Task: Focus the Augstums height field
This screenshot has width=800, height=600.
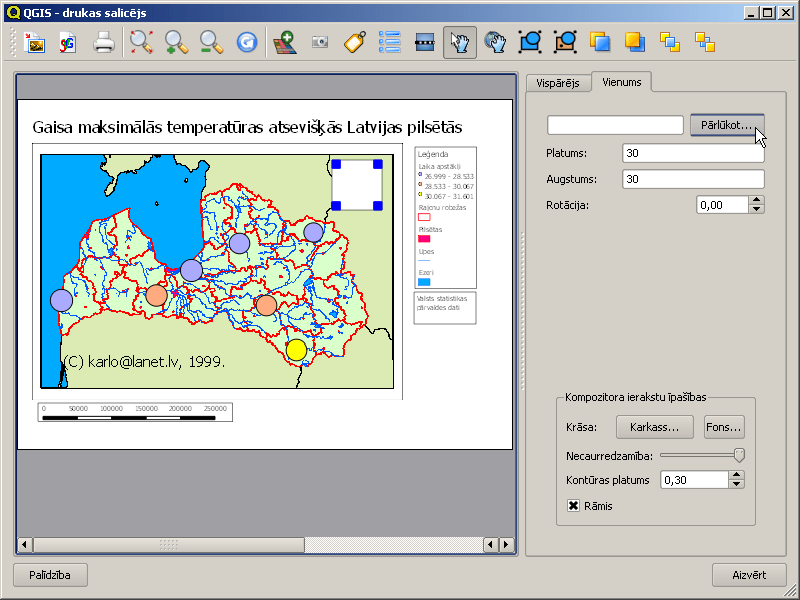Action: [693, 179]
